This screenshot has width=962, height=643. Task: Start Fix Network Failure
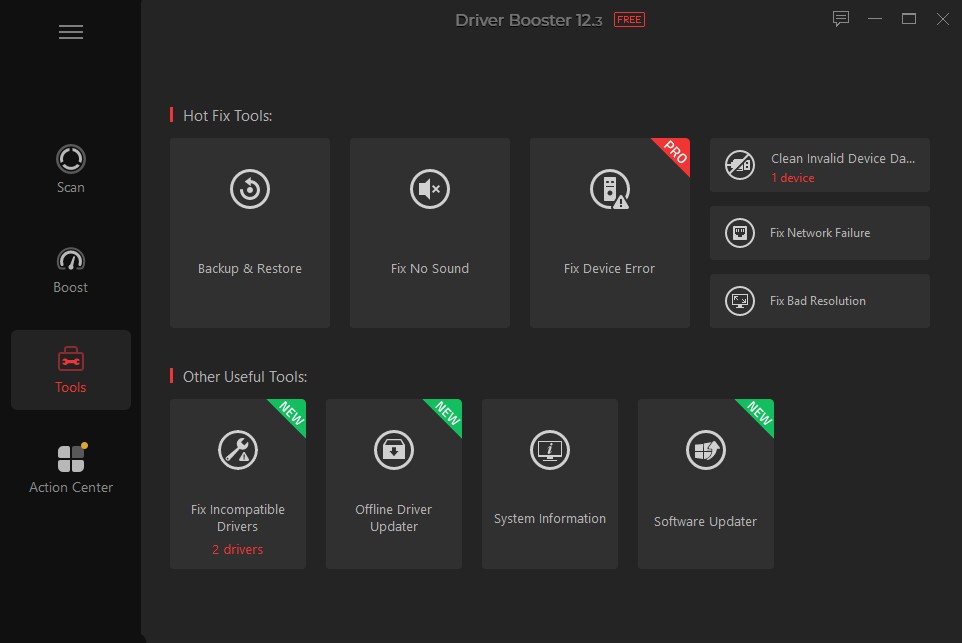click(x=819, y=233)
